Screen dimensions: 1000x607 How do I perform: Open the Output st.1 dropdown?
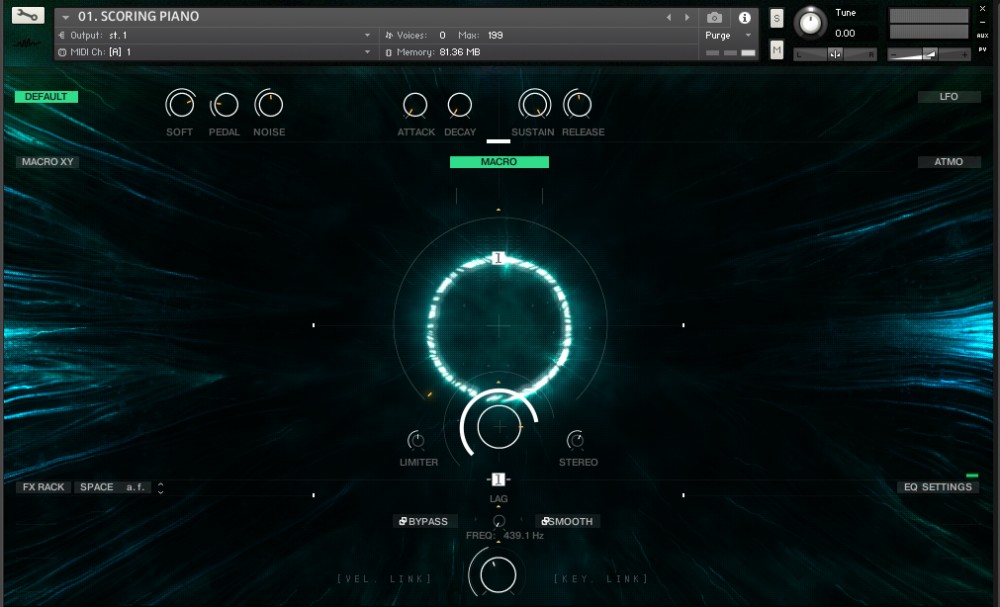click(x=210, y=34)
